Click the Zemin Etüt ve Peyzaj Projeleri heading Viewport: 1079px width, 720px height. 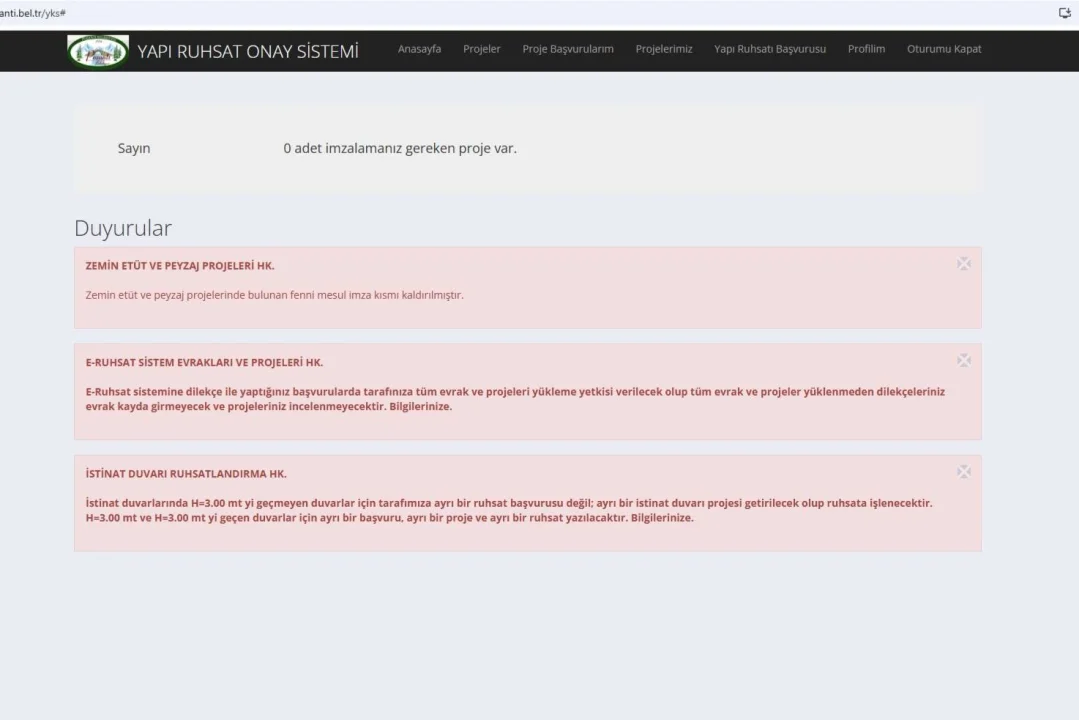(x=180, y=266)
